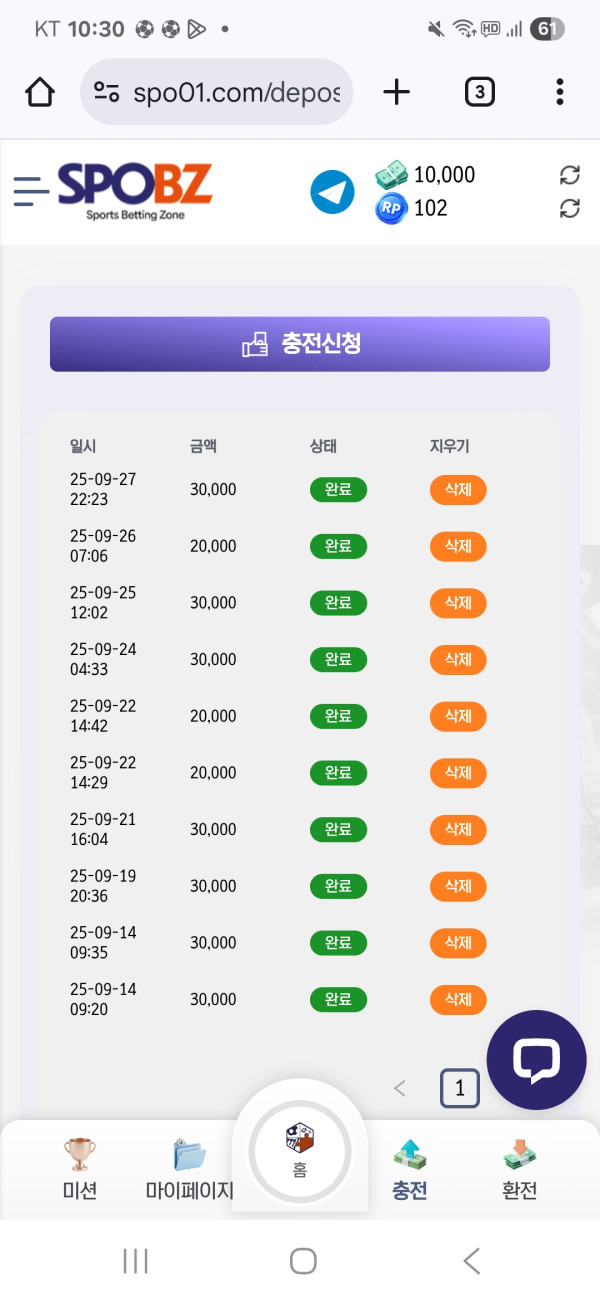The height and width of the screenshot is (1300, 600).
Task: Open the live chat support bubble
Action: 536,1060
